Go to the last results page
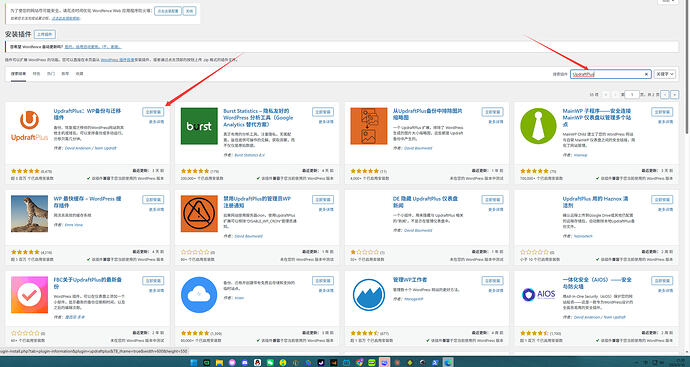 pyautogui.click(x=675, y=95)
